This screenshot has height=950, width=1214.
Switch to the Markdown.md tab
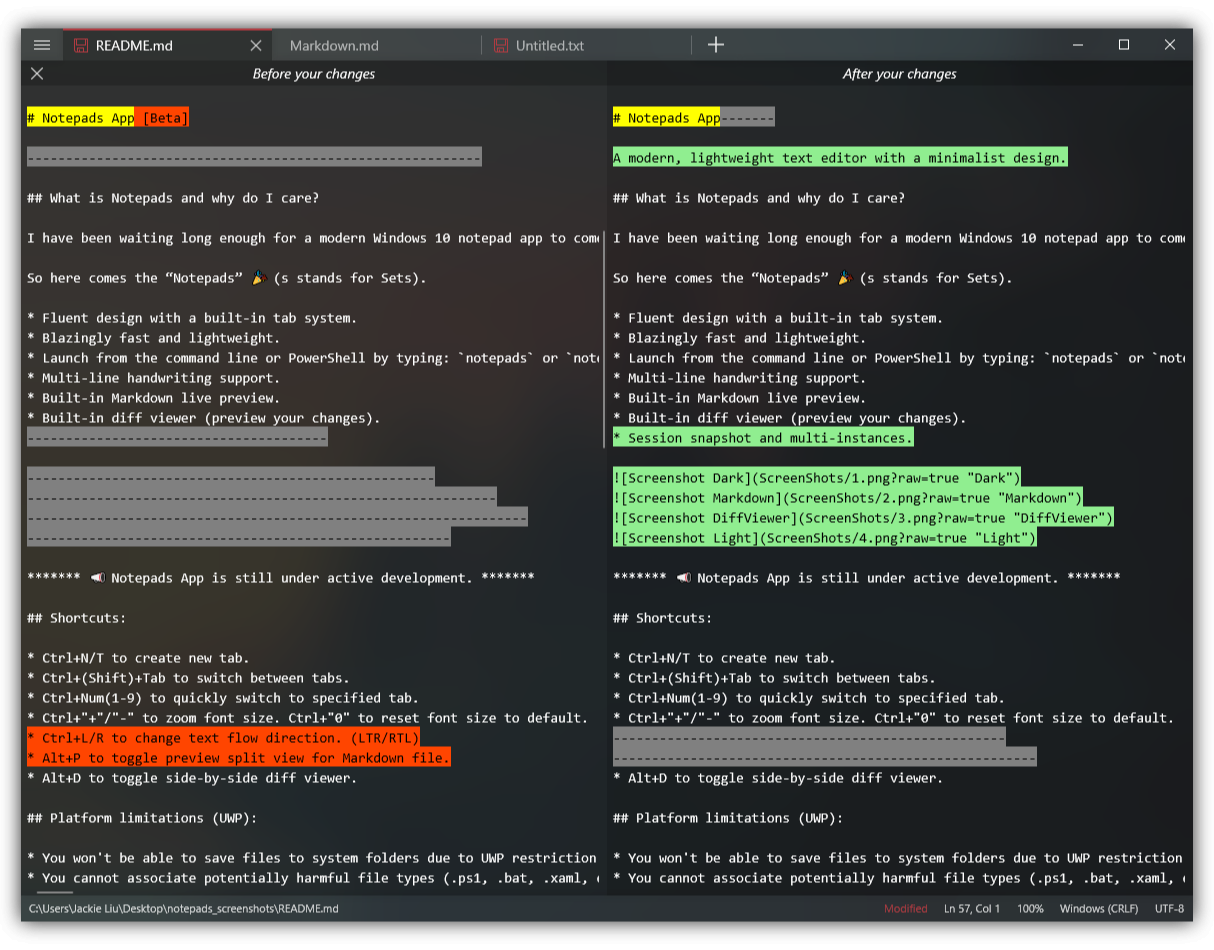[x=376, y=45]
